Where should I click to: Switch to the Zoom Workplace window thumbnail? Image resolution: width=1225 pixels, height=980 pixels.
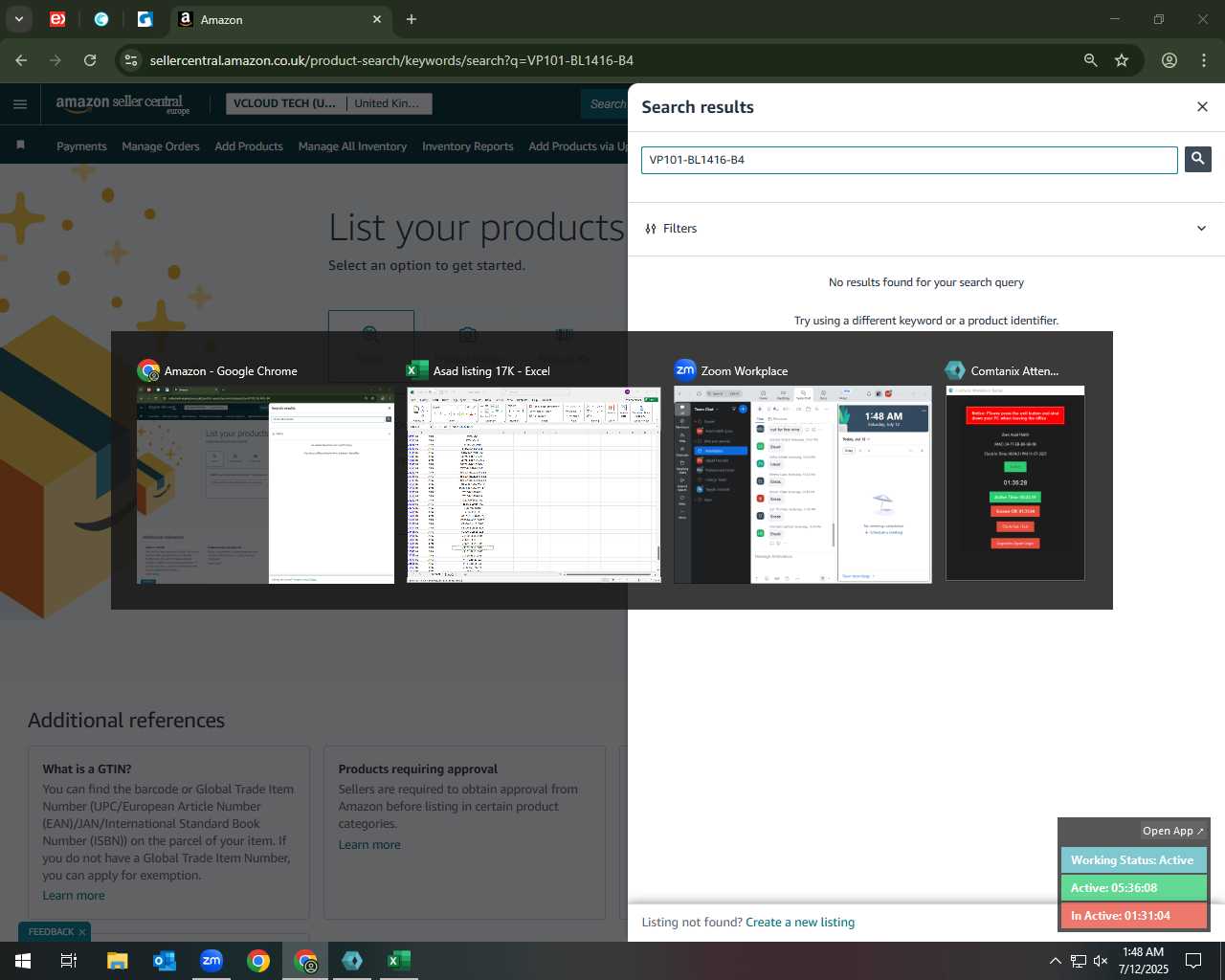(803, 485)
